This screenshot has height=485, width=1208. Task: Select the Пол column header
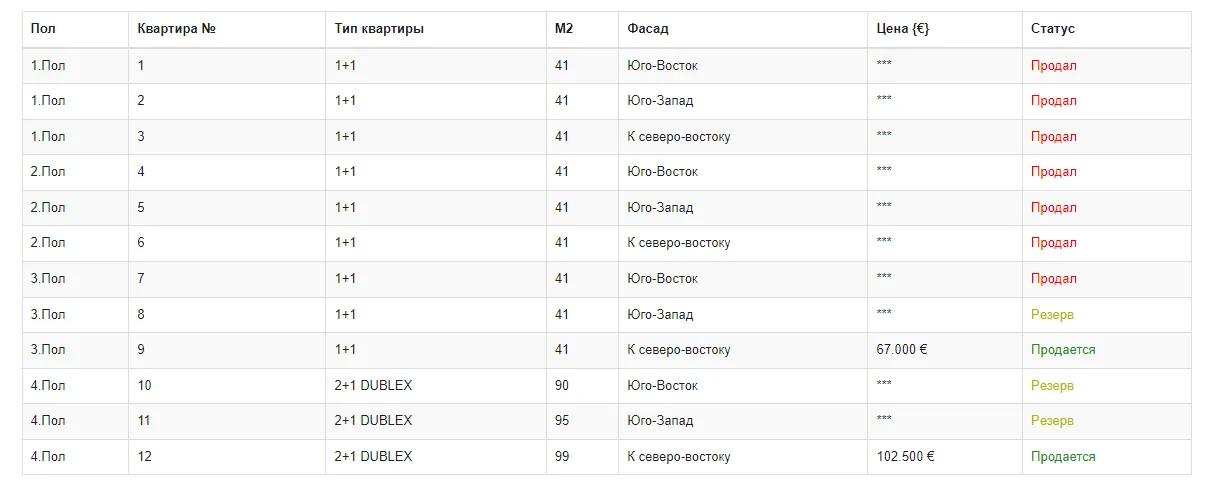tap(75, 29)
